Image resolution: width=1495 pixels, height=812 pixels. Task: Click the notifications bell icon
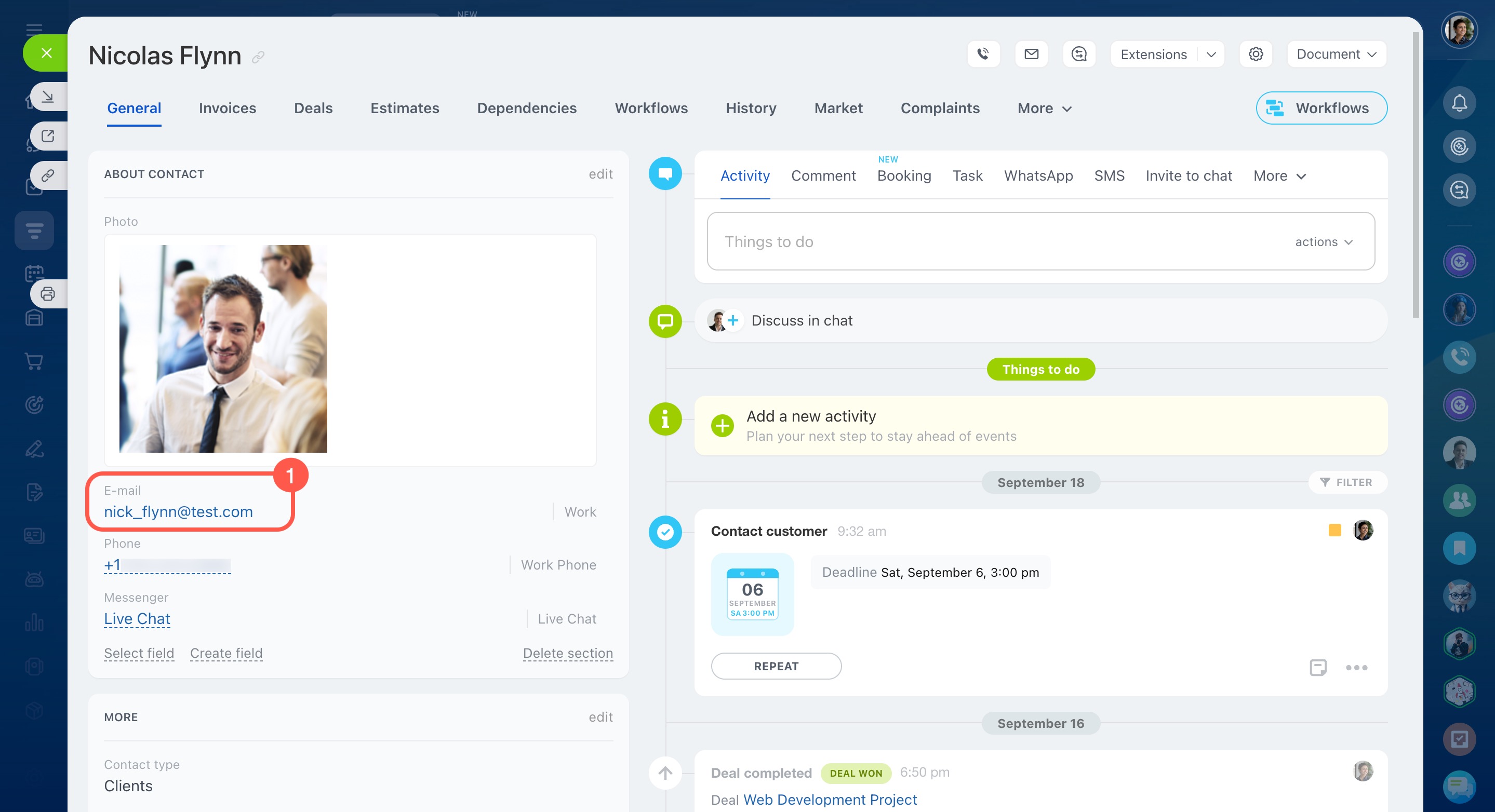[1459, 103]
